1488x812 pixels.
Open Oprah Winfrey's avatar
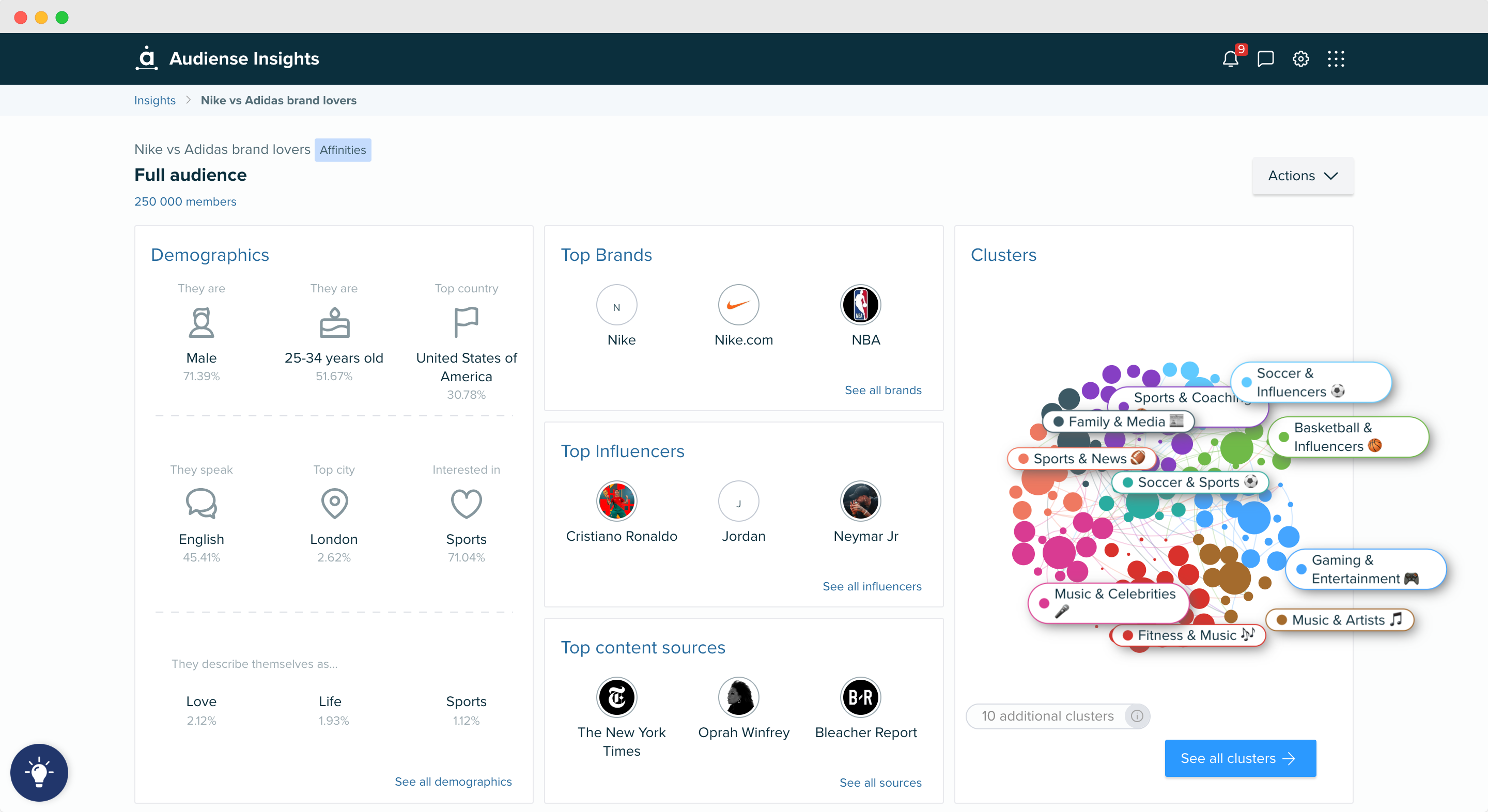[738, 698]
